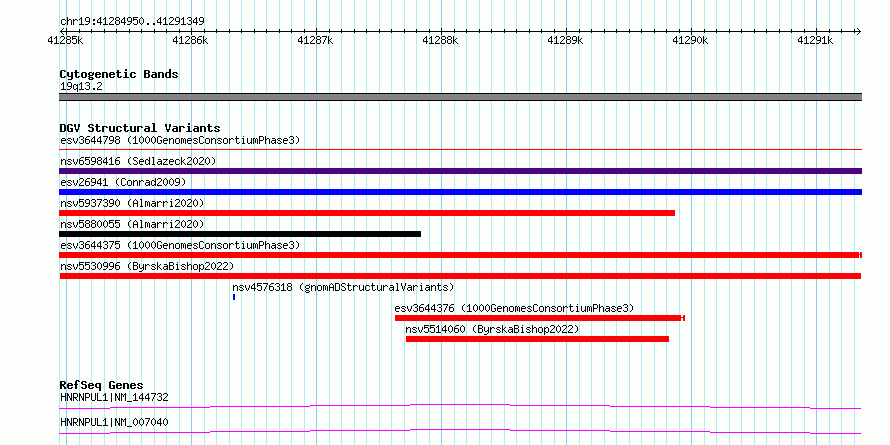Click the small blue nsv4576318 variant marker
The width and height of the screenshot is (890, 445).
234,297
